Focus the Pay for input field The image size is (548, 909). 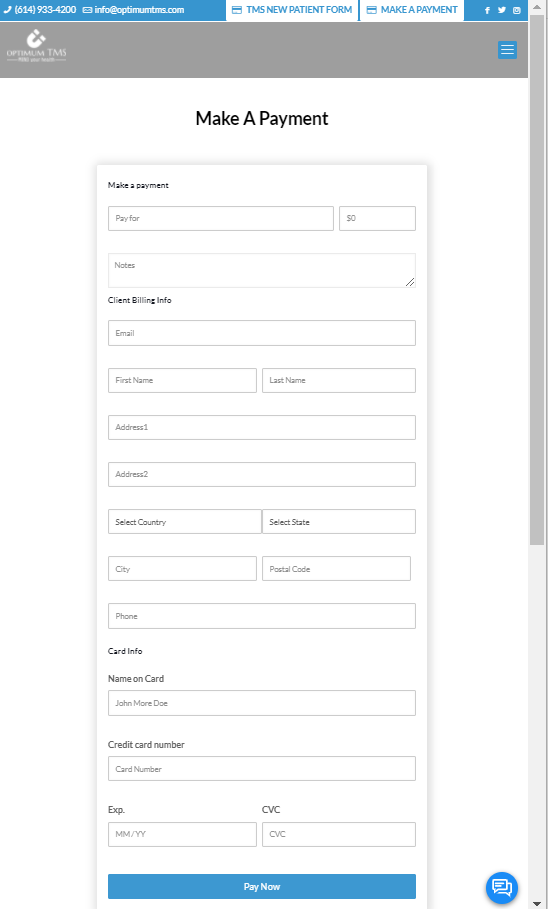(220, 219)
